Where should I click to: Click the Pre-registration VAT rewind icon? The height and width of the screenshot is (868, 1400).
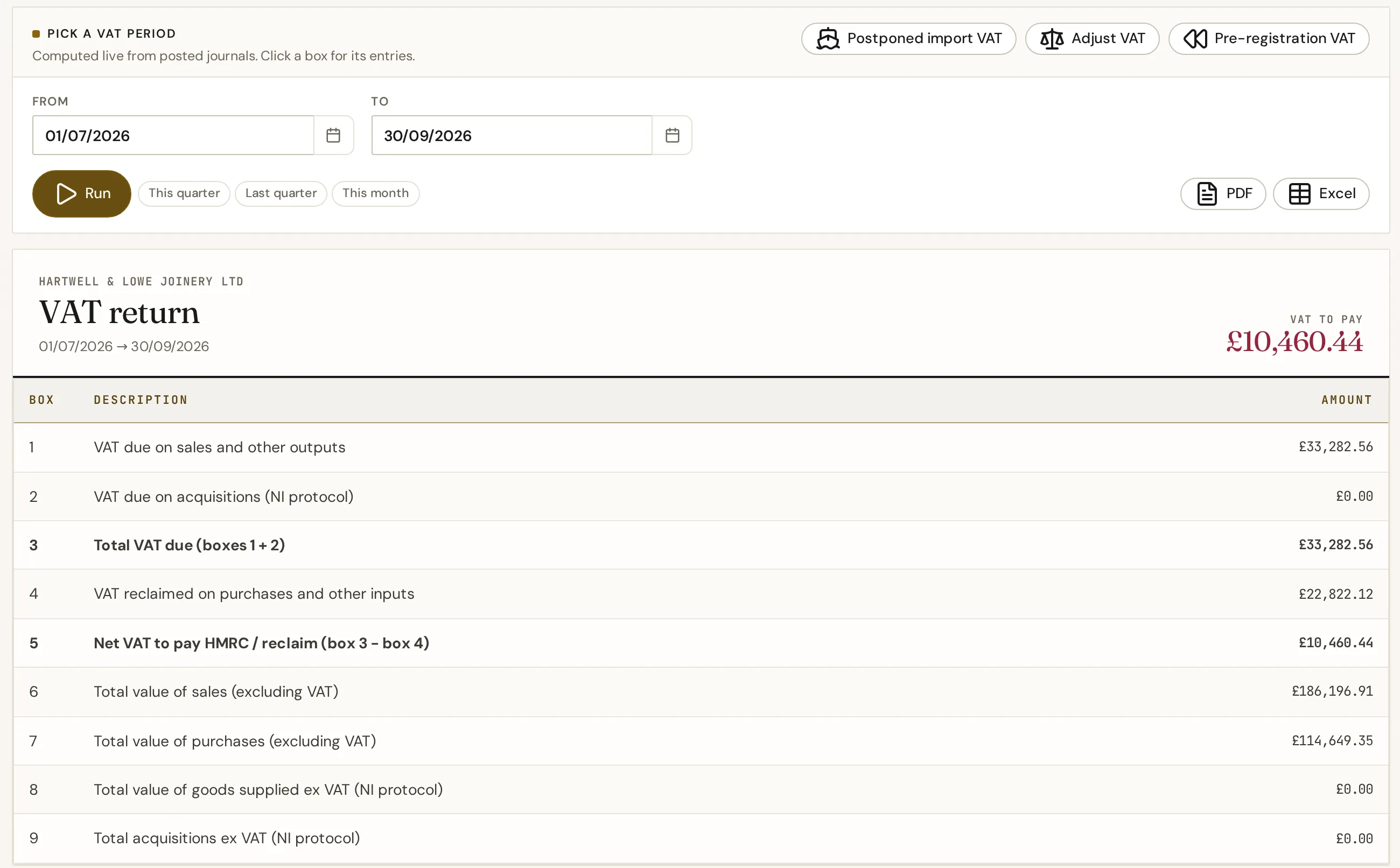1196,38
